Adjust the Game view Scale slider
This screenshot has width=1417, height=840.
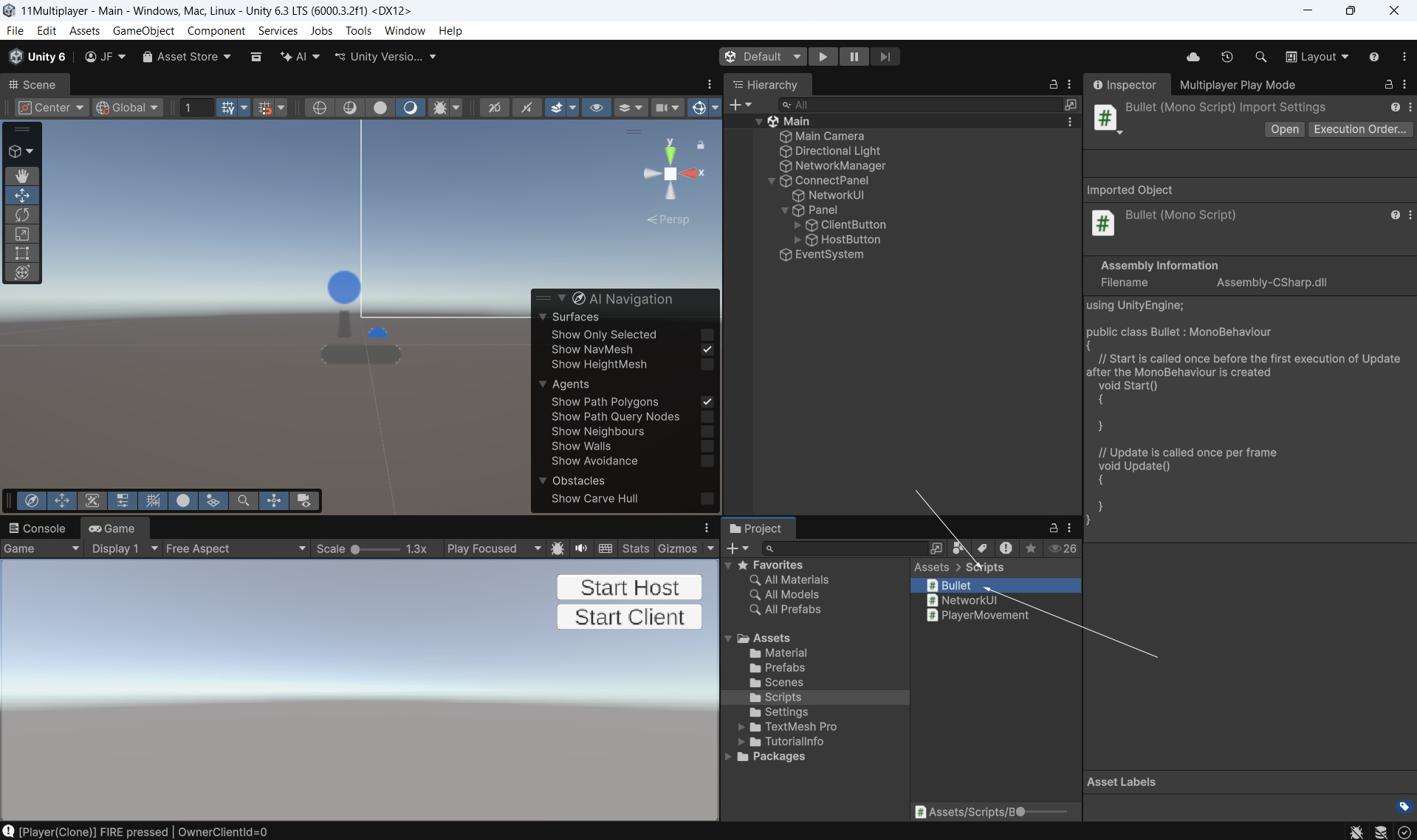pyautogui.click(x=356, y=549)
